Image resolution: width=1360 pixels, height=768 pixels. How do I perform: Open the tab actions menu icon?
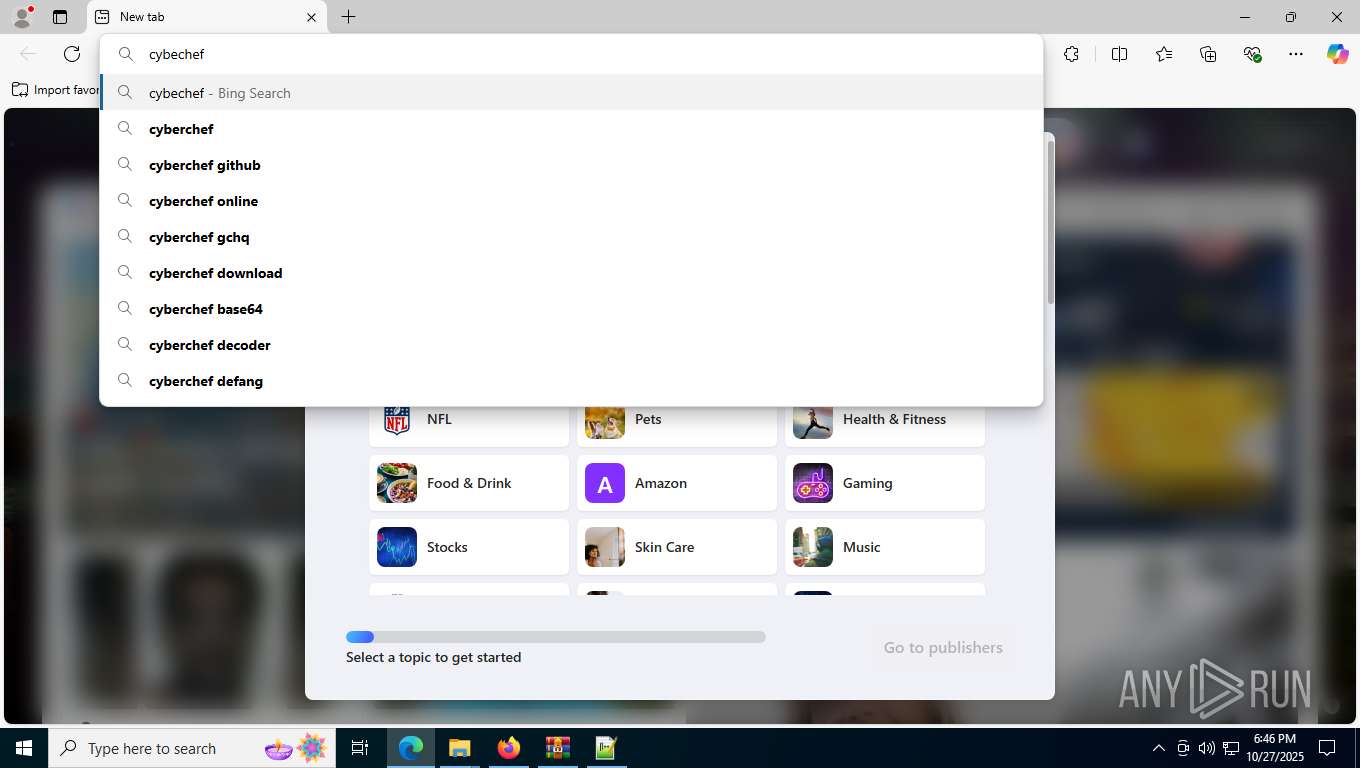point(60,17)
